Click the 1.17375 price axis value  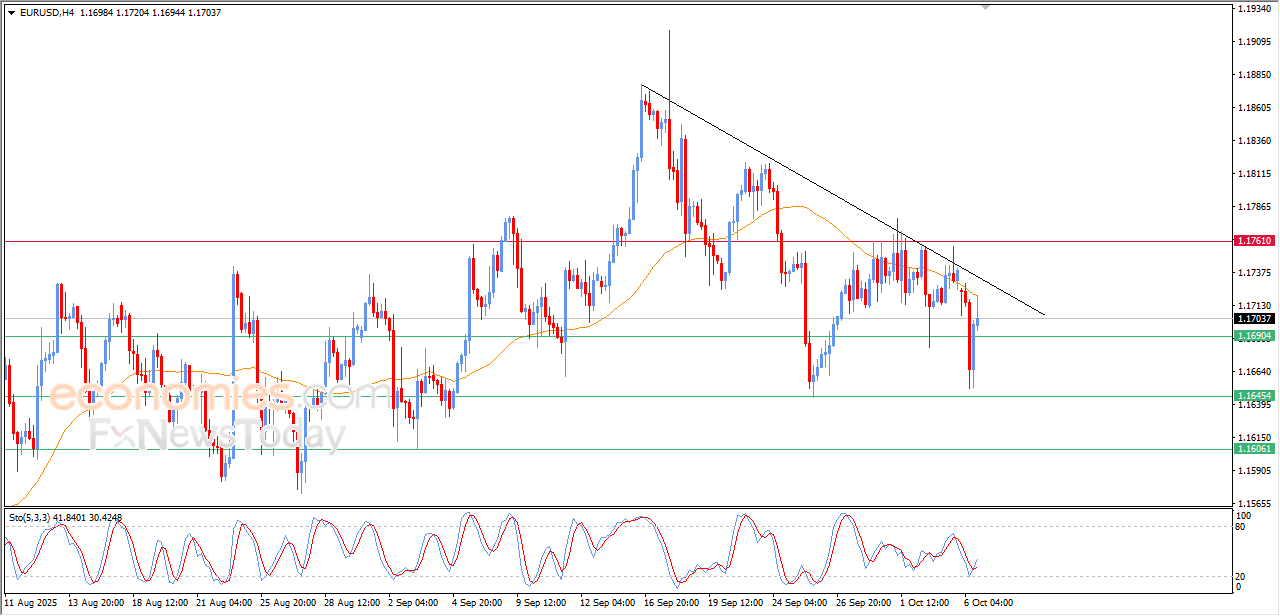pyautogui.click(x=1254, y=273)
